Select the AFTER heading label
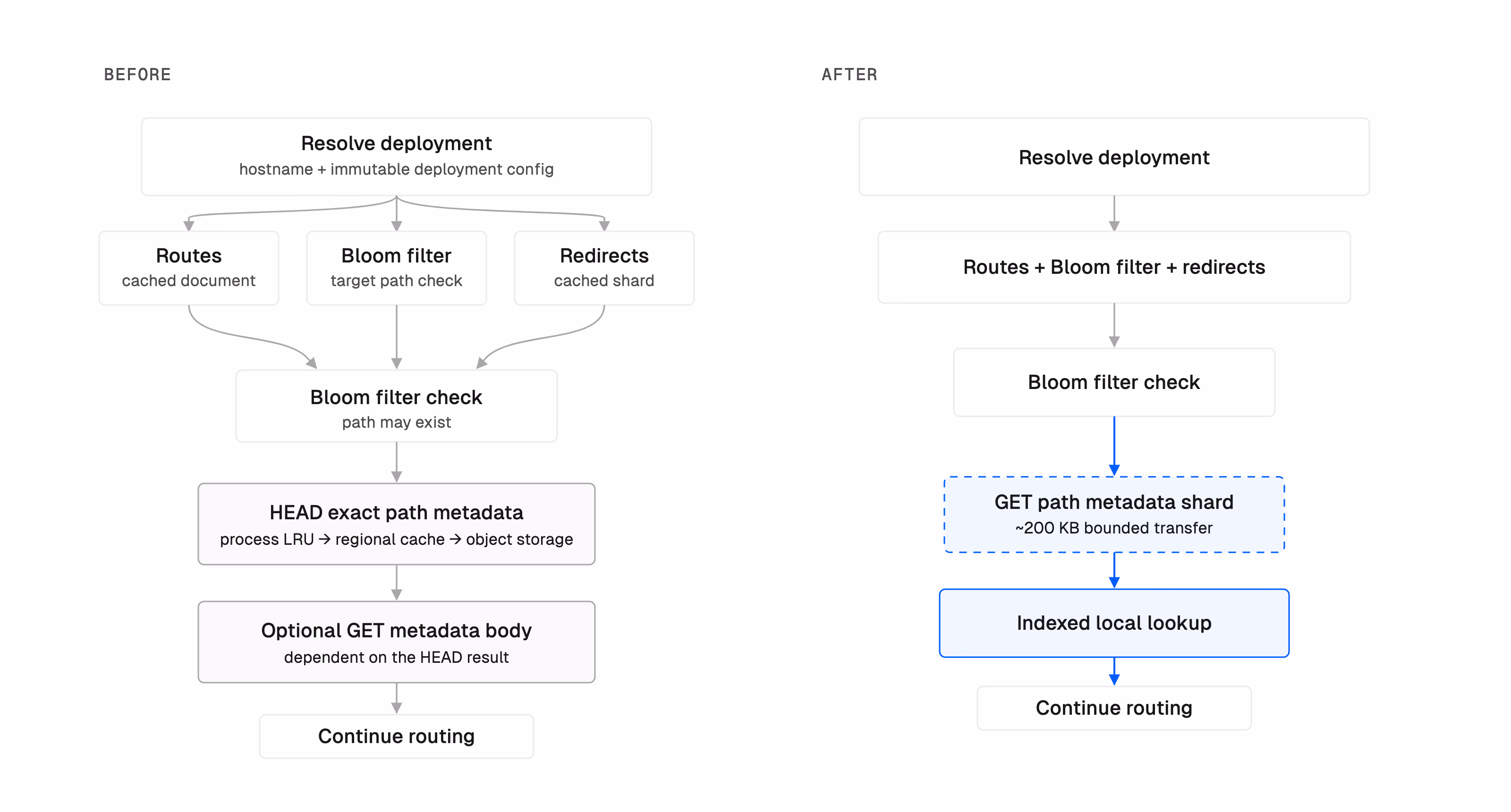 pos(849,75)
